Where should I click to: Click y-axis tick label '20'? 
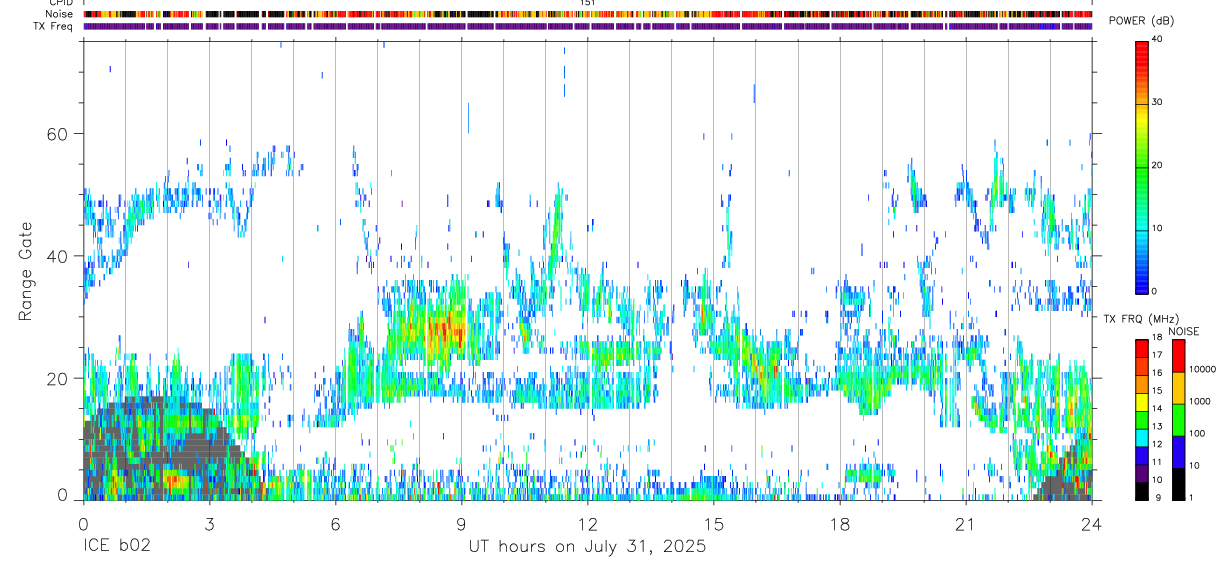[58, 380]
